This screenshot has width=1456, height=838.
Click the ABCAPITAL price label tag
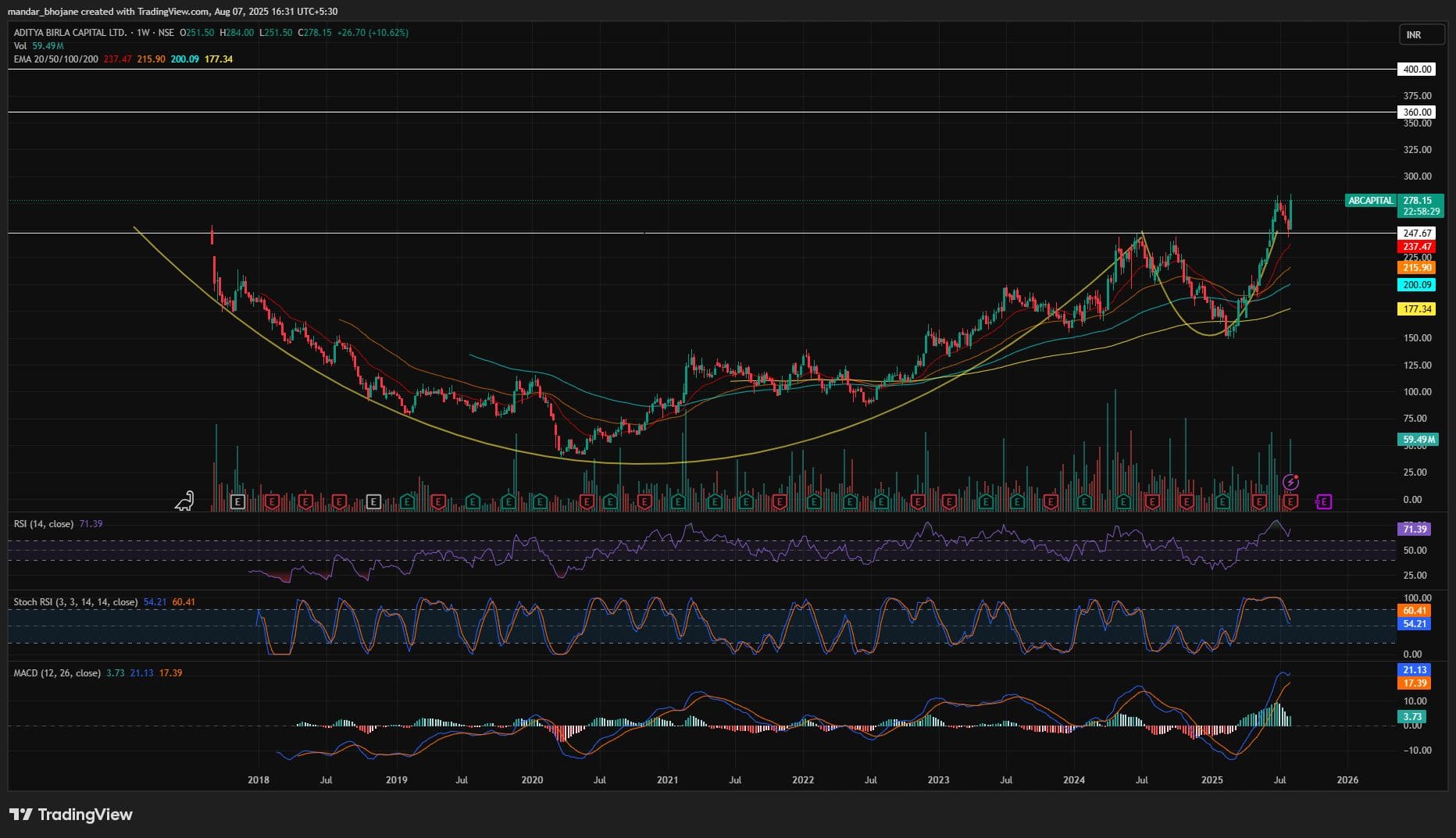click(1370, 201)
